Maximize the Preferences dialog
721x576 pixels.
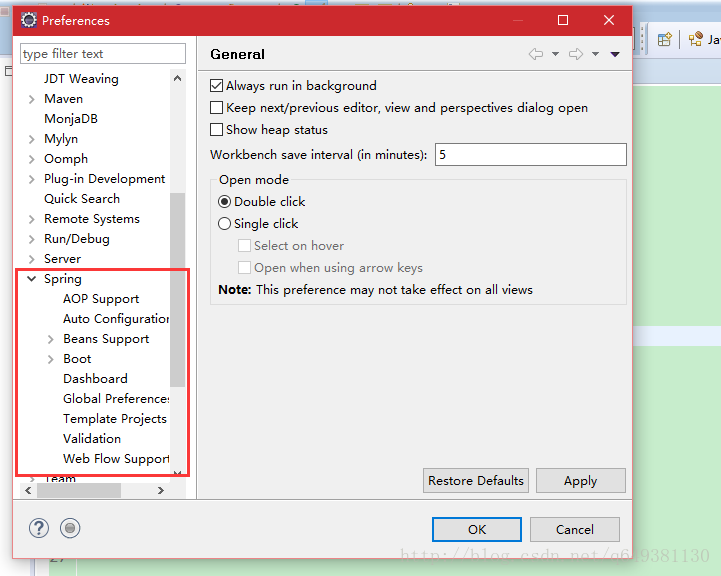[563, 20]
